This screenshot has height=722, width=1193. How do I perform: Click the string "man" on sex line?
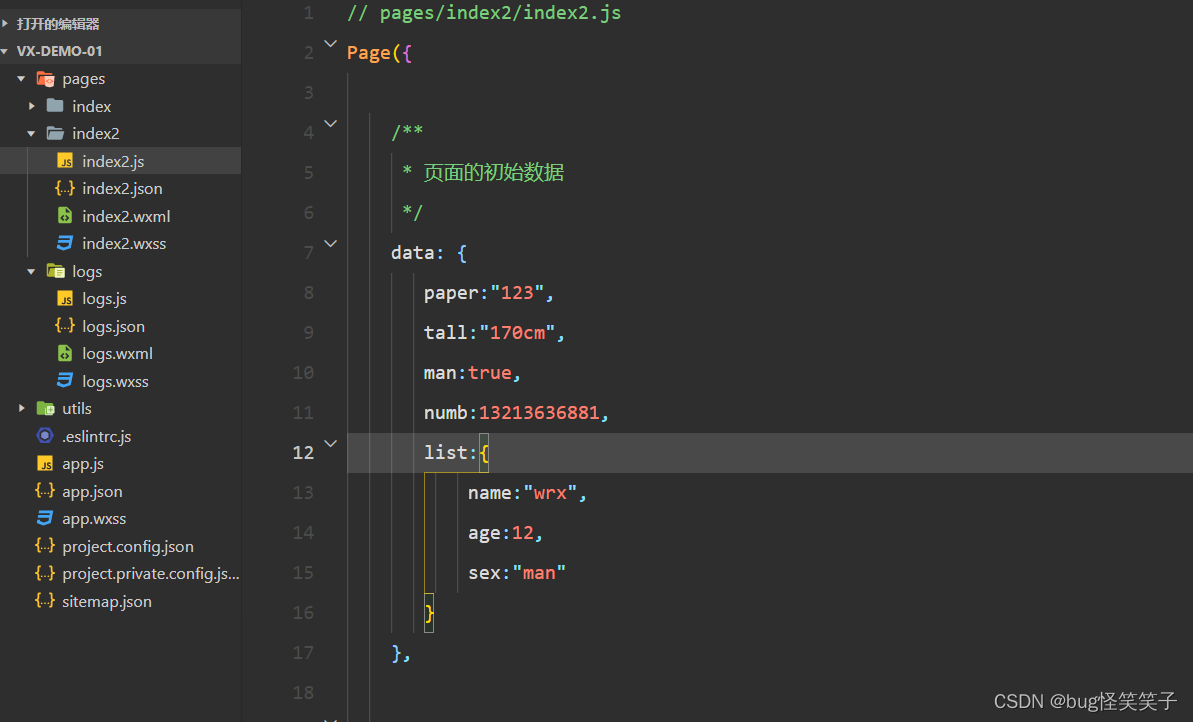pyautogui.click(x=539, y=573)
